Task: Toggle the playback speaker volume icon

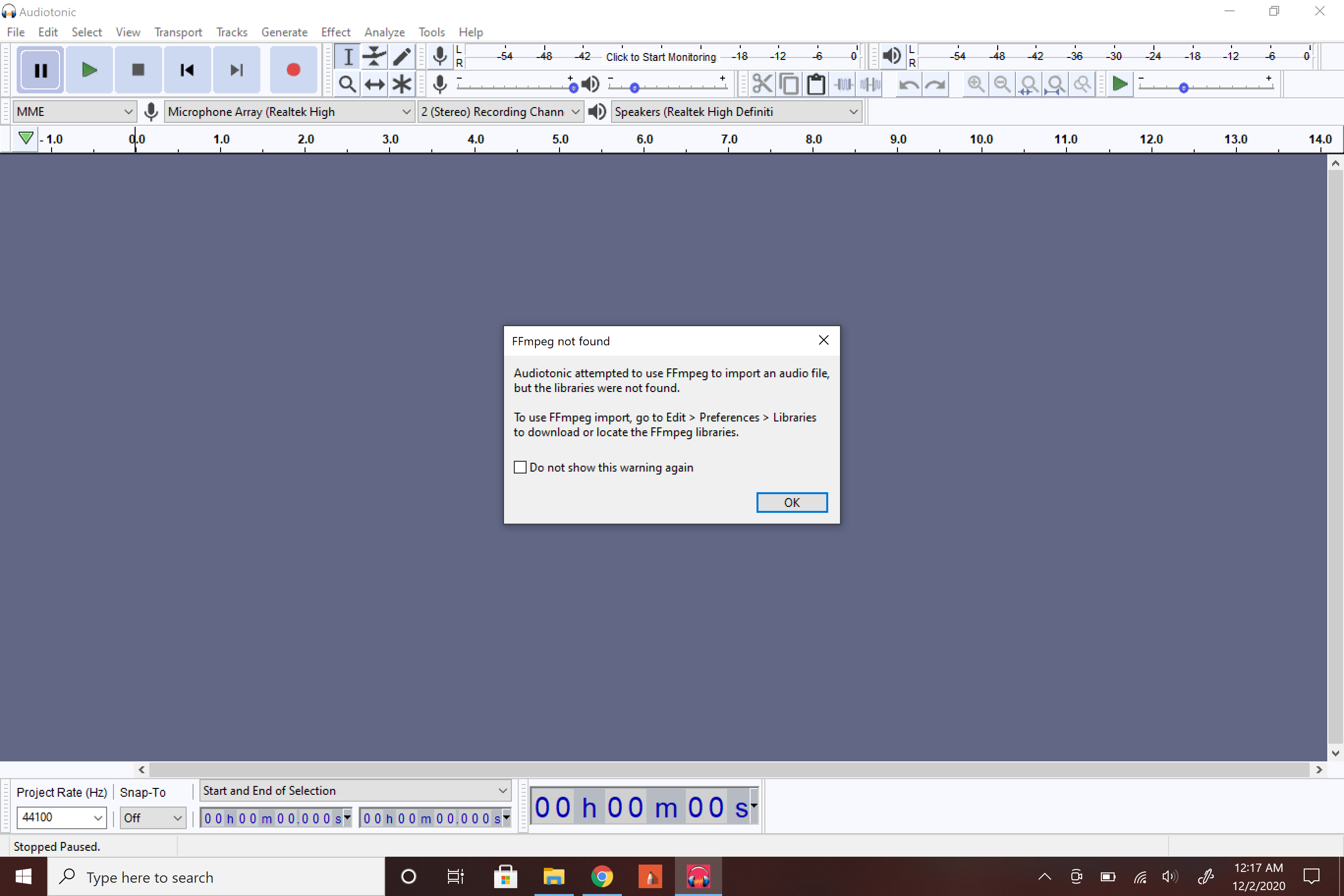Action: click(x=590, y=84)
